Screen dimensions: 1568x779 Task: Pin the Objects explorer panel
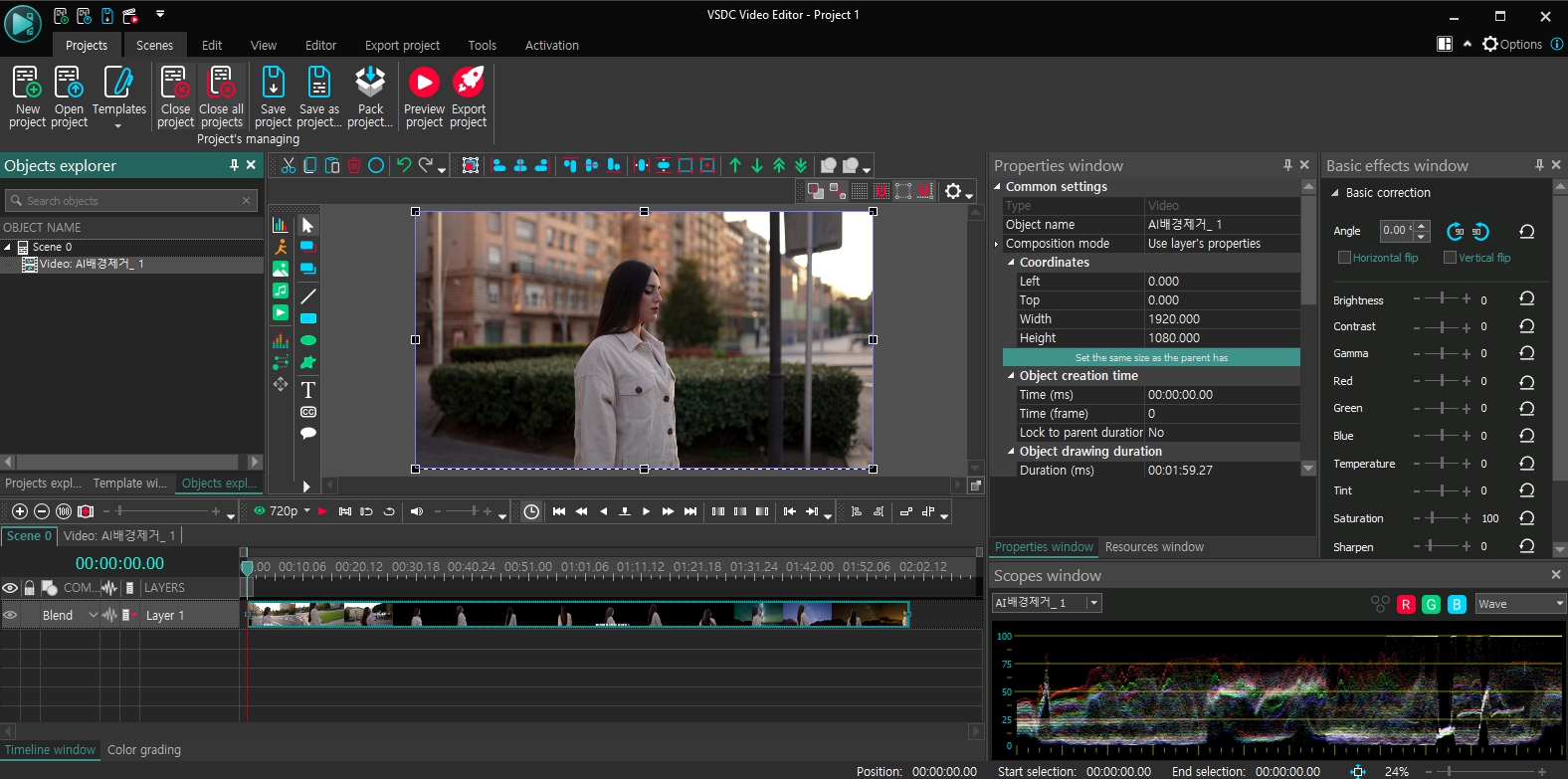[235, 165]
